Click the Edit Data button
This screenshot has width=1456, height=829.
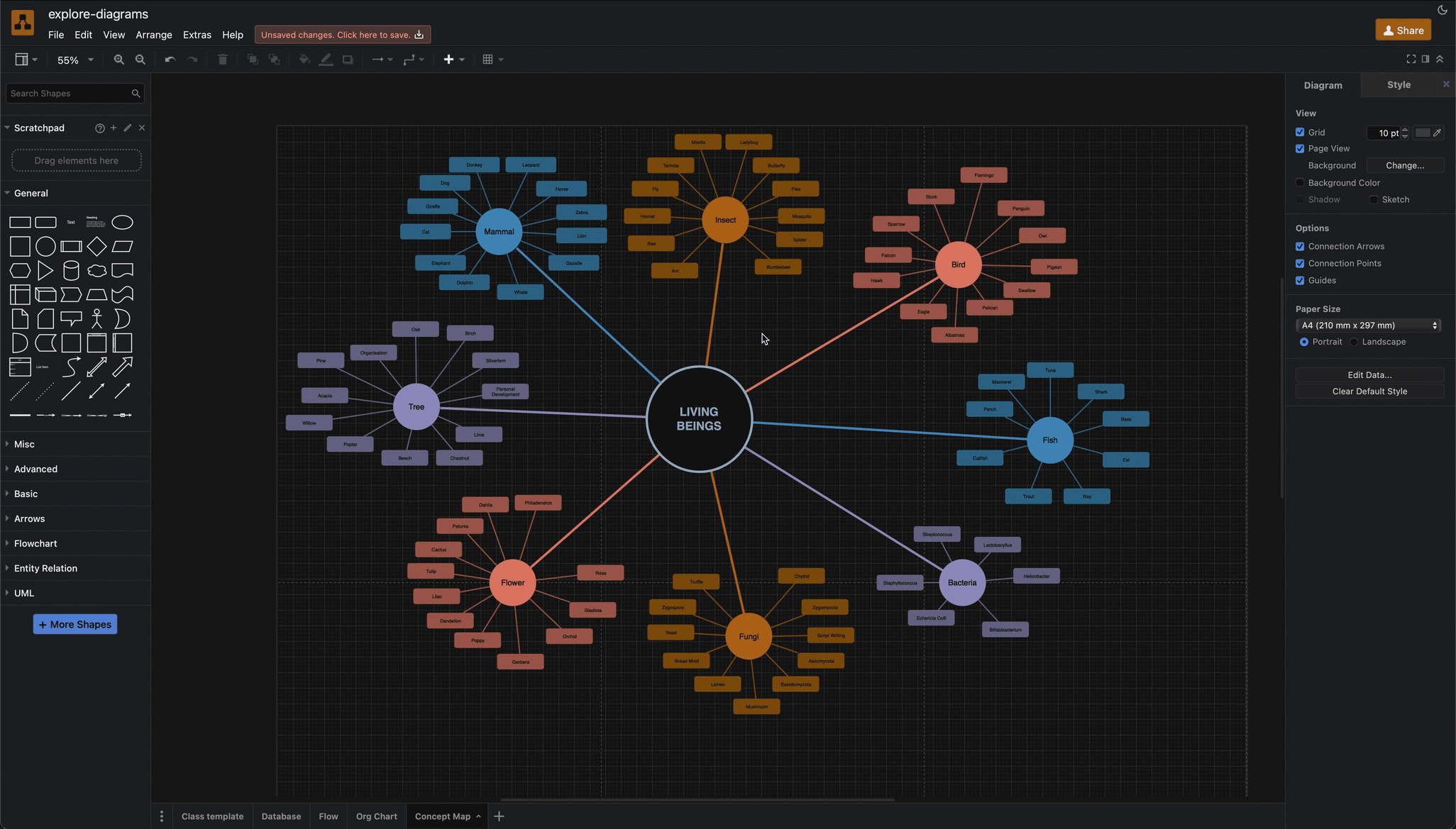coord(1368,374)
